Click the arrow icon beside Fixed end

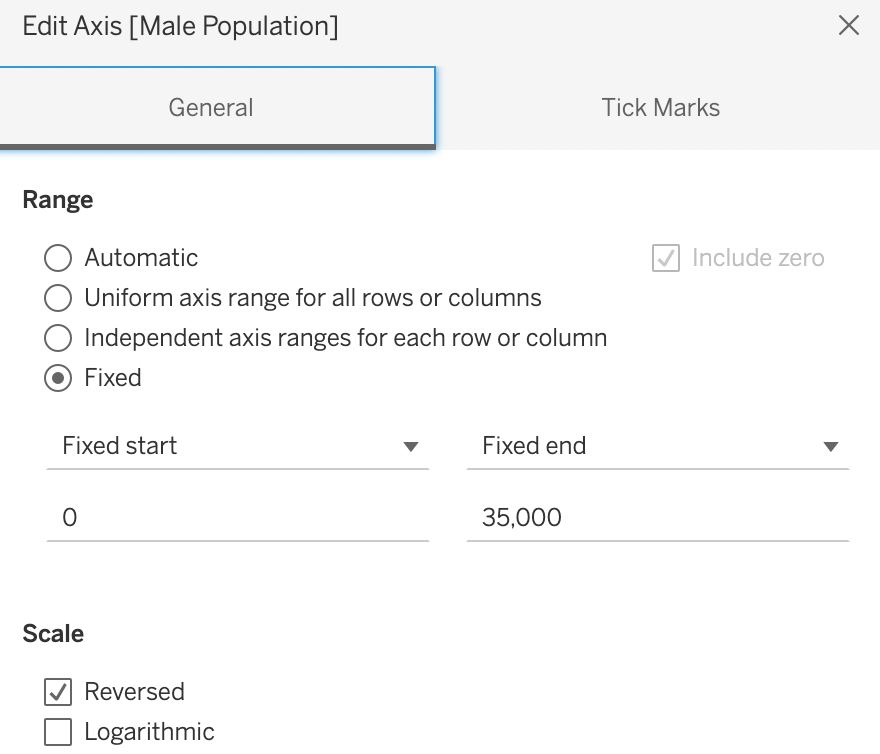coord(831,447)
